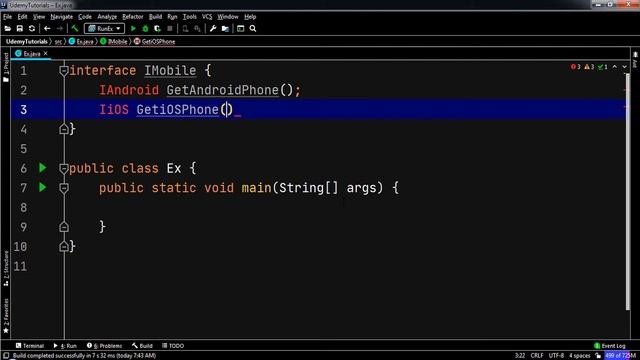The width and height of the screenshot is (640, 360).
Task: Click the Ex.java breadcrumb
Action: click(x=81, y=41)
